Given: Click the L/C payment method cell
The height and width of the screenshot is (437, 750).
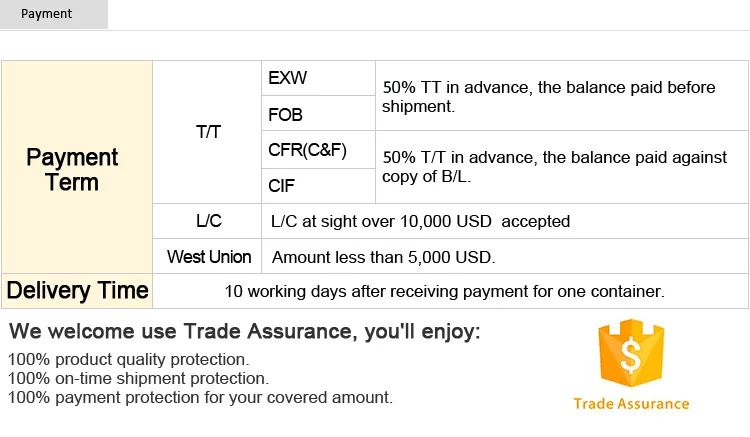Looking at the screenshot, I should coord(208,221).
